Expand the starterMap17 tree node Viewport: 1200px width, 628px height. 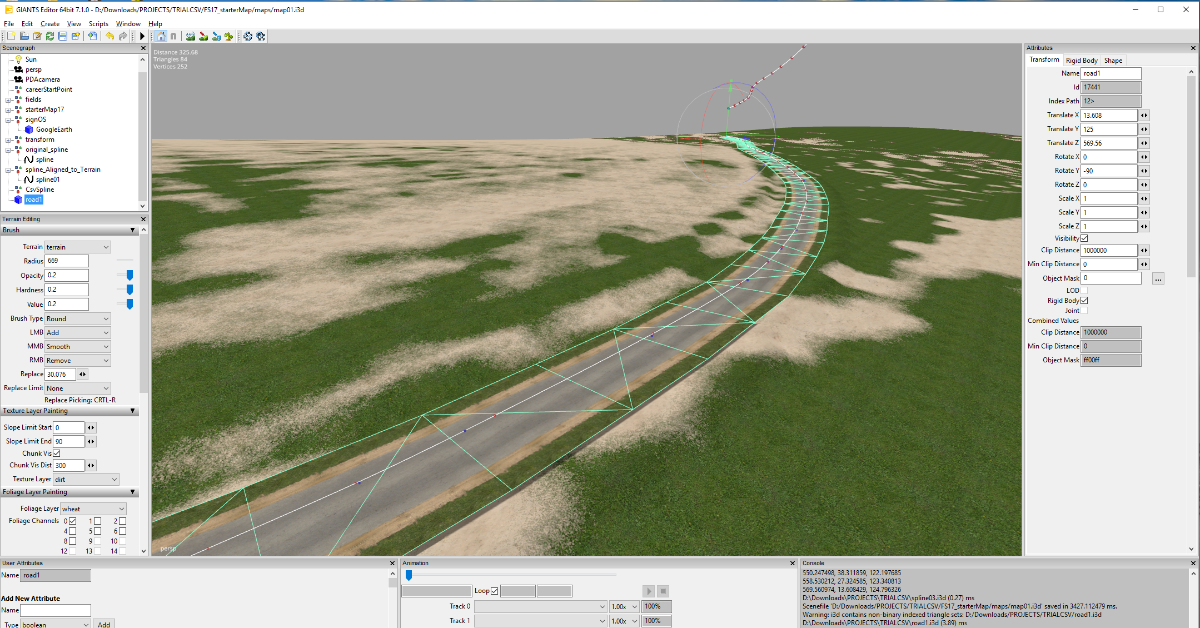point(8,109)
